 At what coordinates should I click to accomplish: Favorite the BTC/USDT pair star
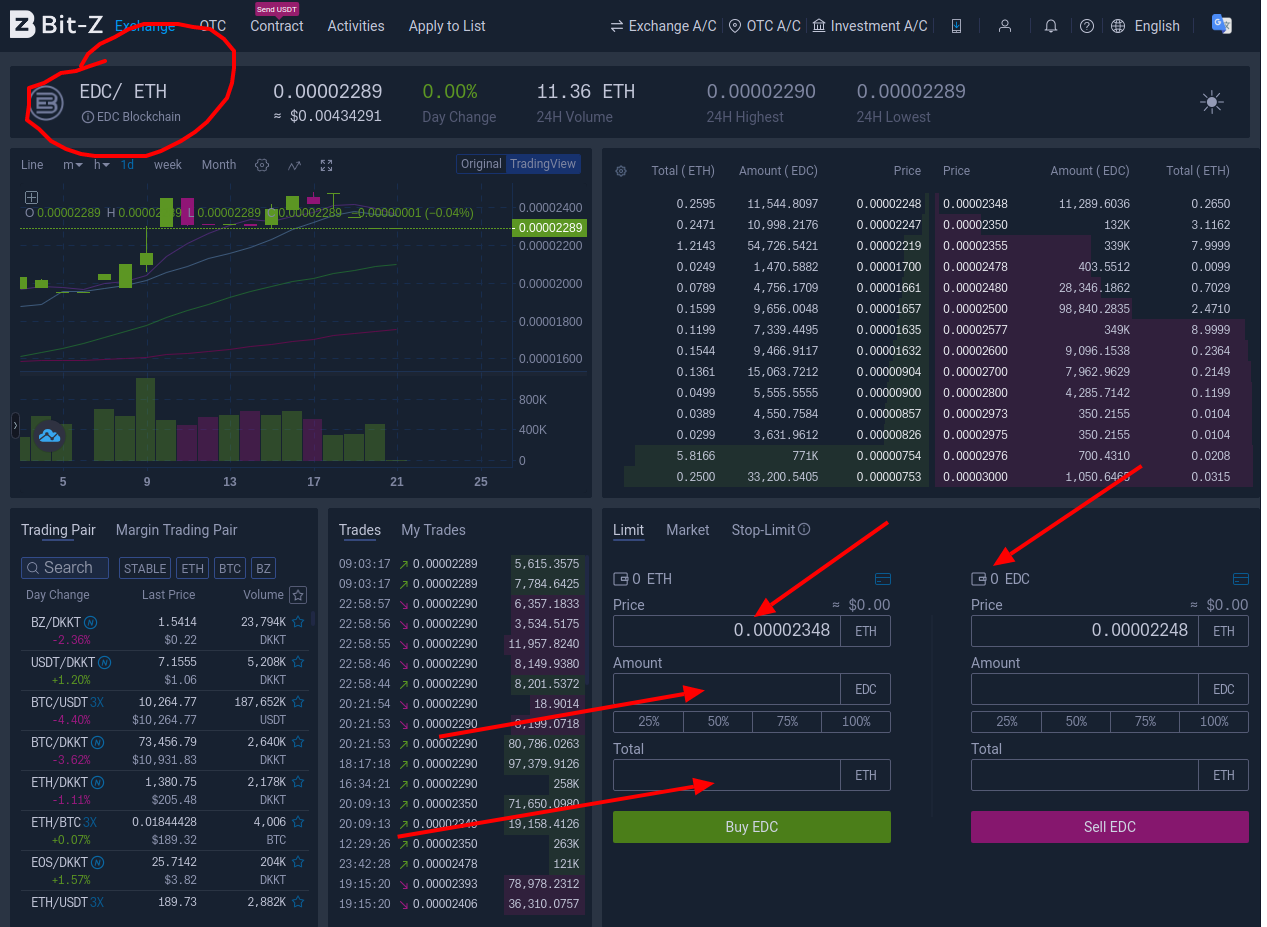click(298, 702)
